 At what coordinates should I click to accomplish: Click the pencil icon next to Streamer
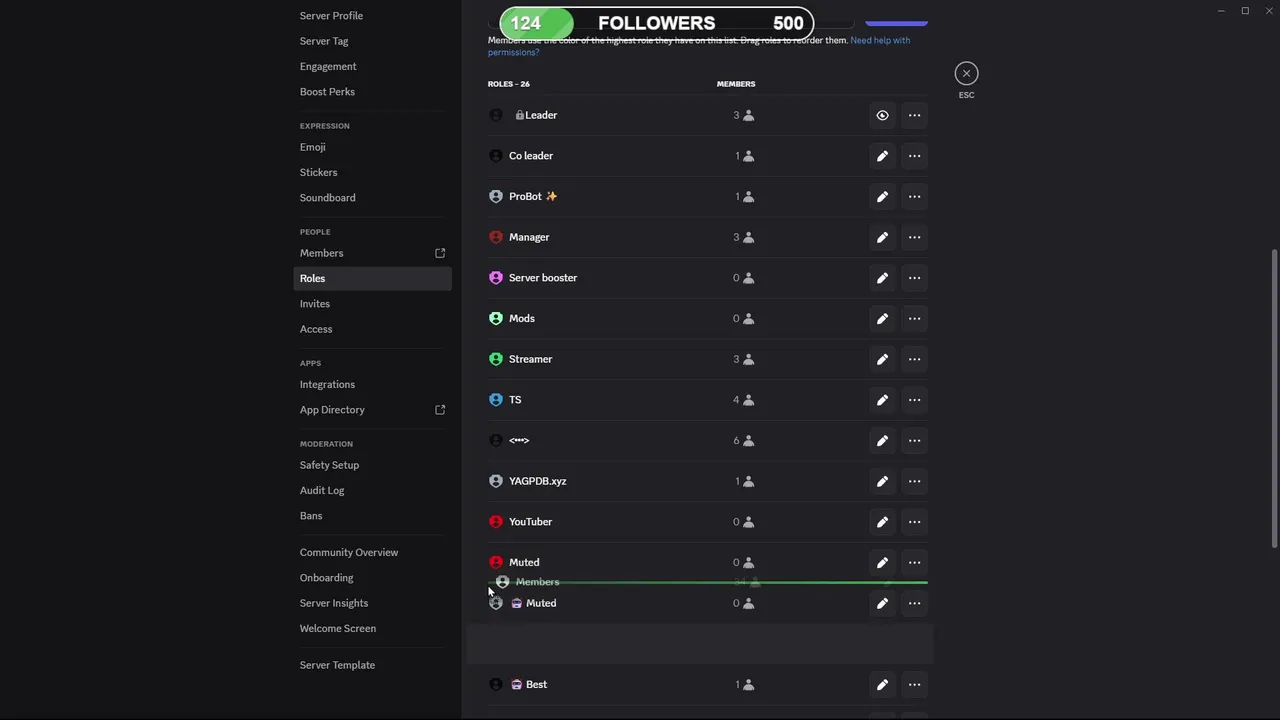coord(882,359)
